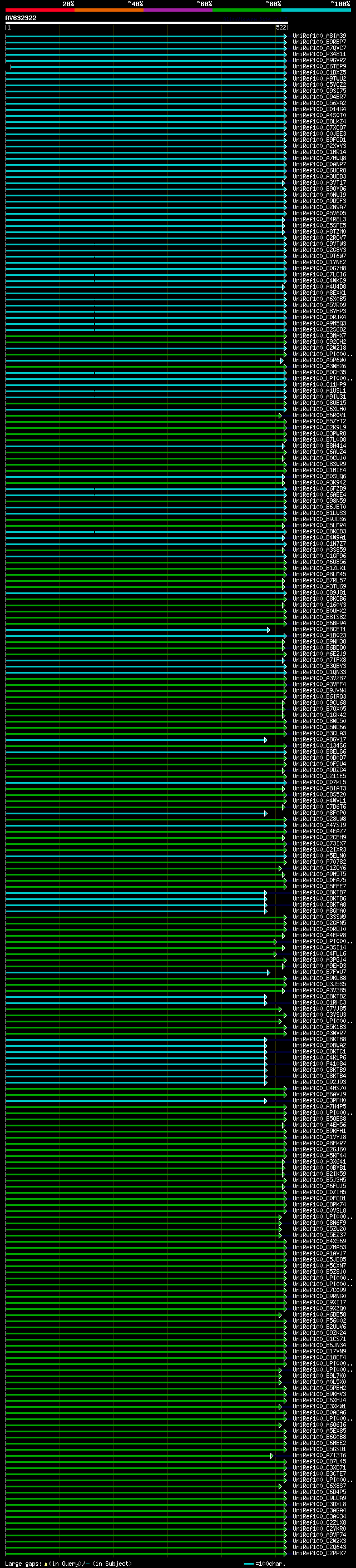Select label UniRef100_C3DXL8
The width and height of the screenshot is (356, 1568).
click(x=319, y=1504)
